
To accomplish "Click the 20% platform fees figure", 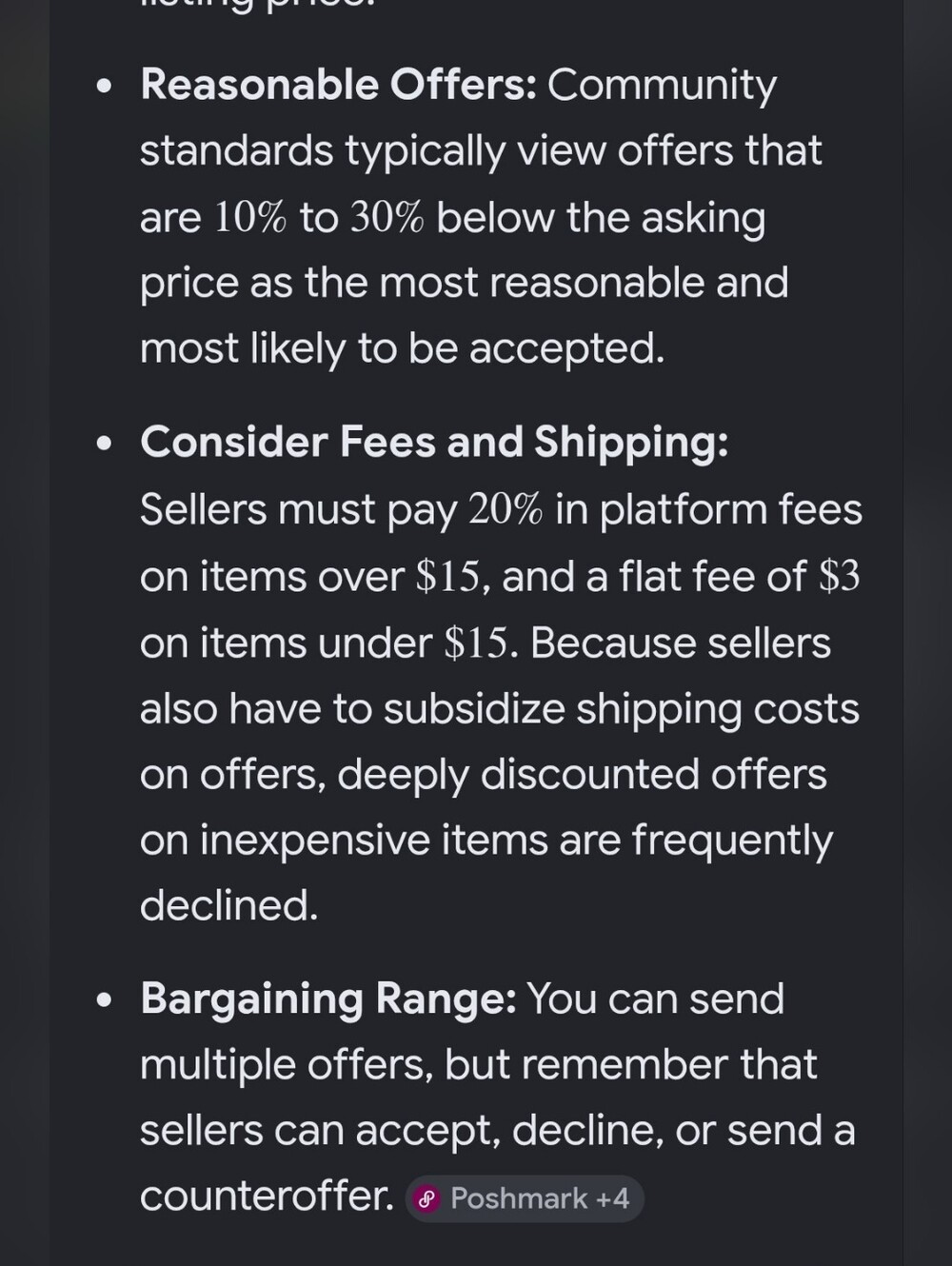I will [x=505, y=509].
